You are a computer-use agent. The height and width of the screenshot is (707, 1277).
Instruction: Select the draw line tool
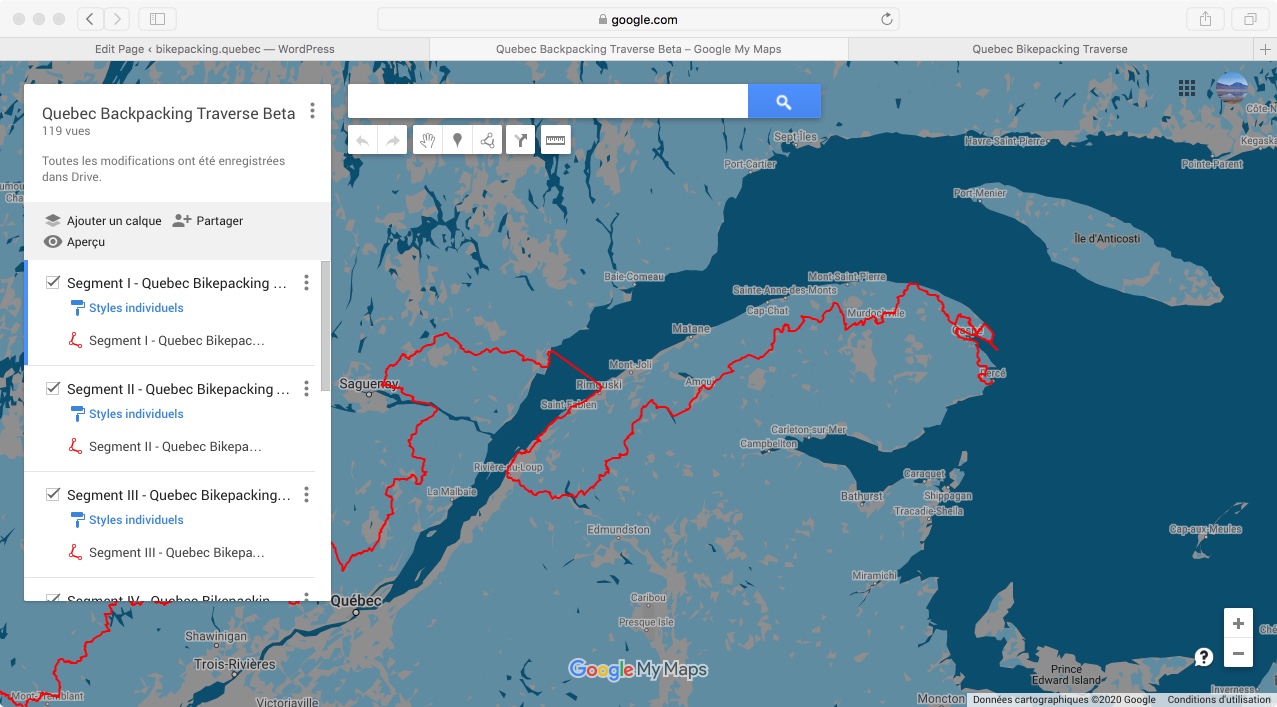coord(488,141)
